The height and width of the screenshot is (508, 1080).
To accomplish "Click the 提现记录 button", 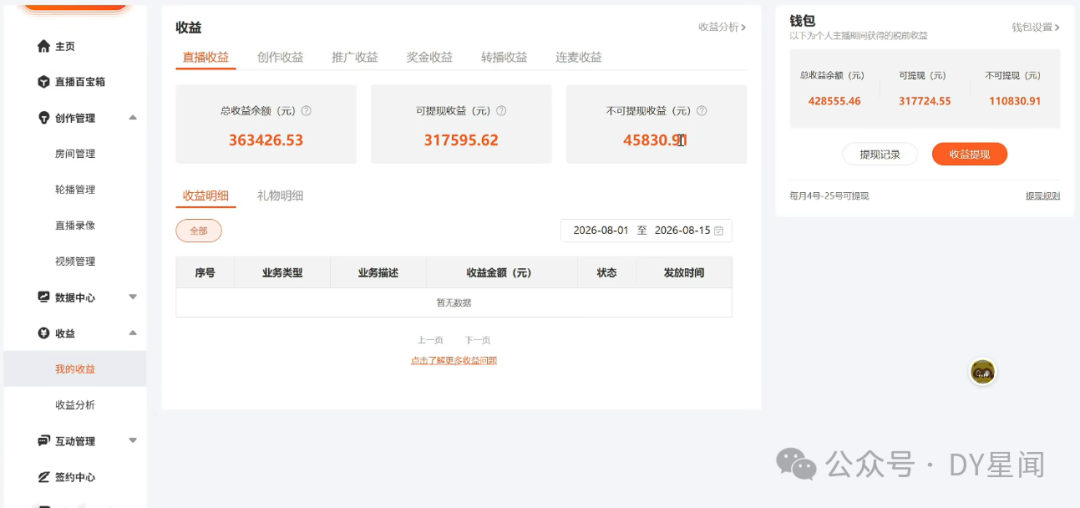I will click(x=880, y=154).
